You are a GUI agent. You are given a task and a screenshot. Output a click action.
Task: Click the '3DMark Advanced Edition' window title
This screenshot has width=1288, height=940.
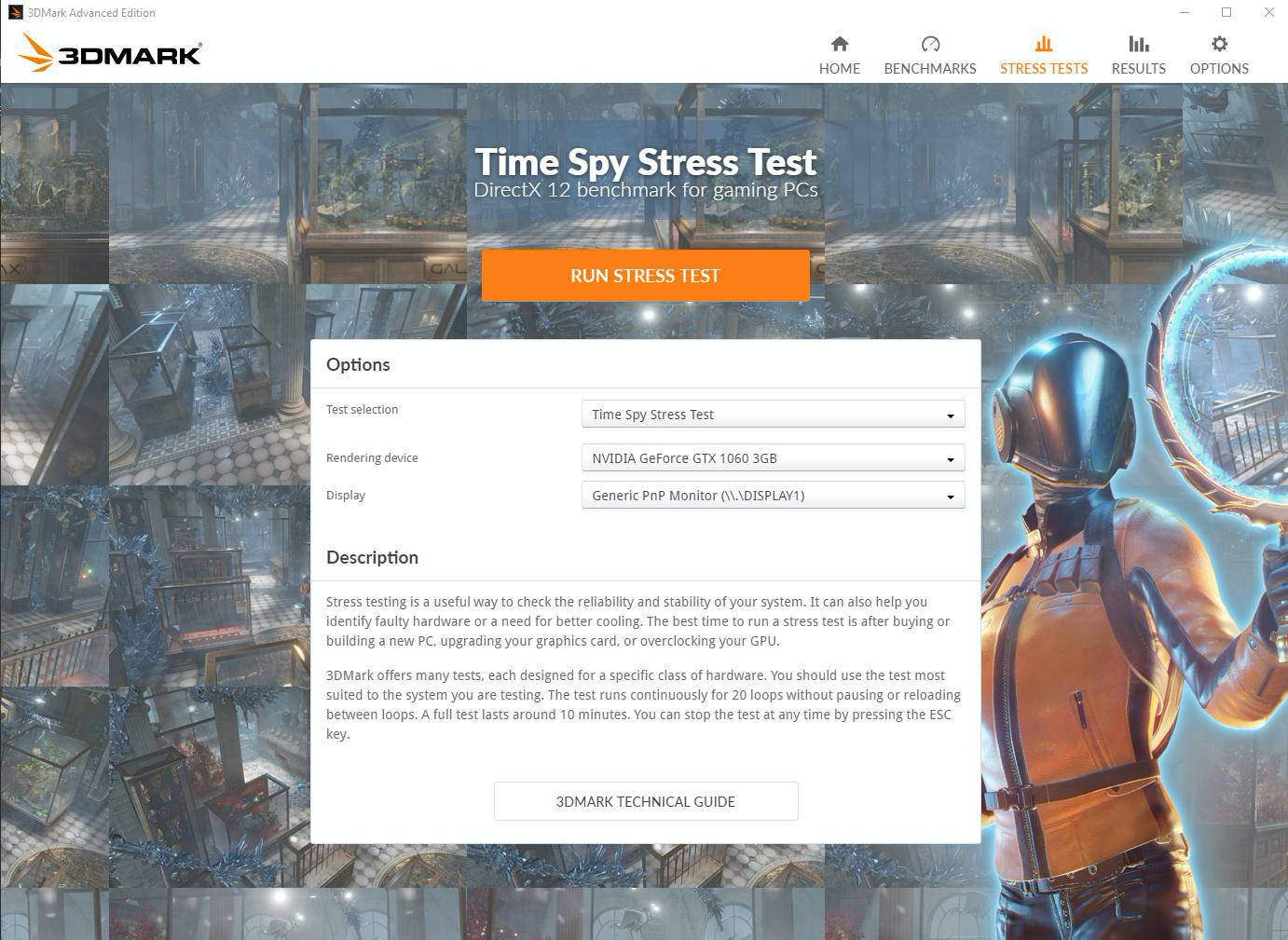click(x=91, y=12)
